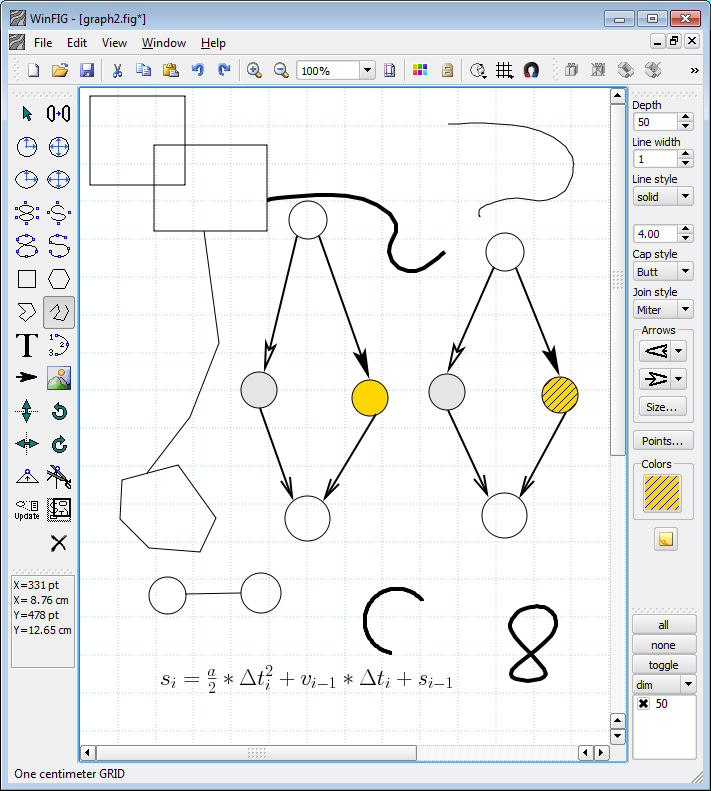
Task: Click the Depth value input field
Action: [654, 122]
